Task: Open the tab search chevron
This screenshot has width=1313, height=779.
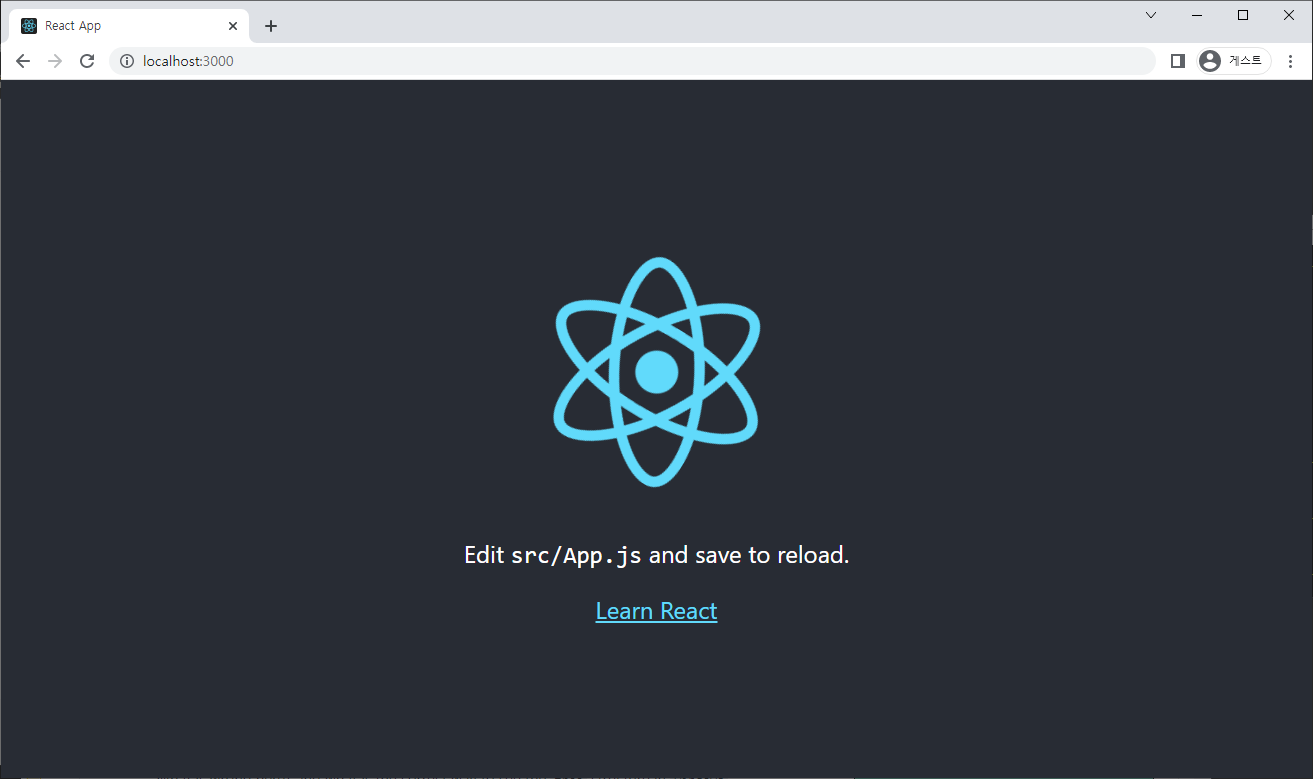Action: click(x=1150, y=14)
